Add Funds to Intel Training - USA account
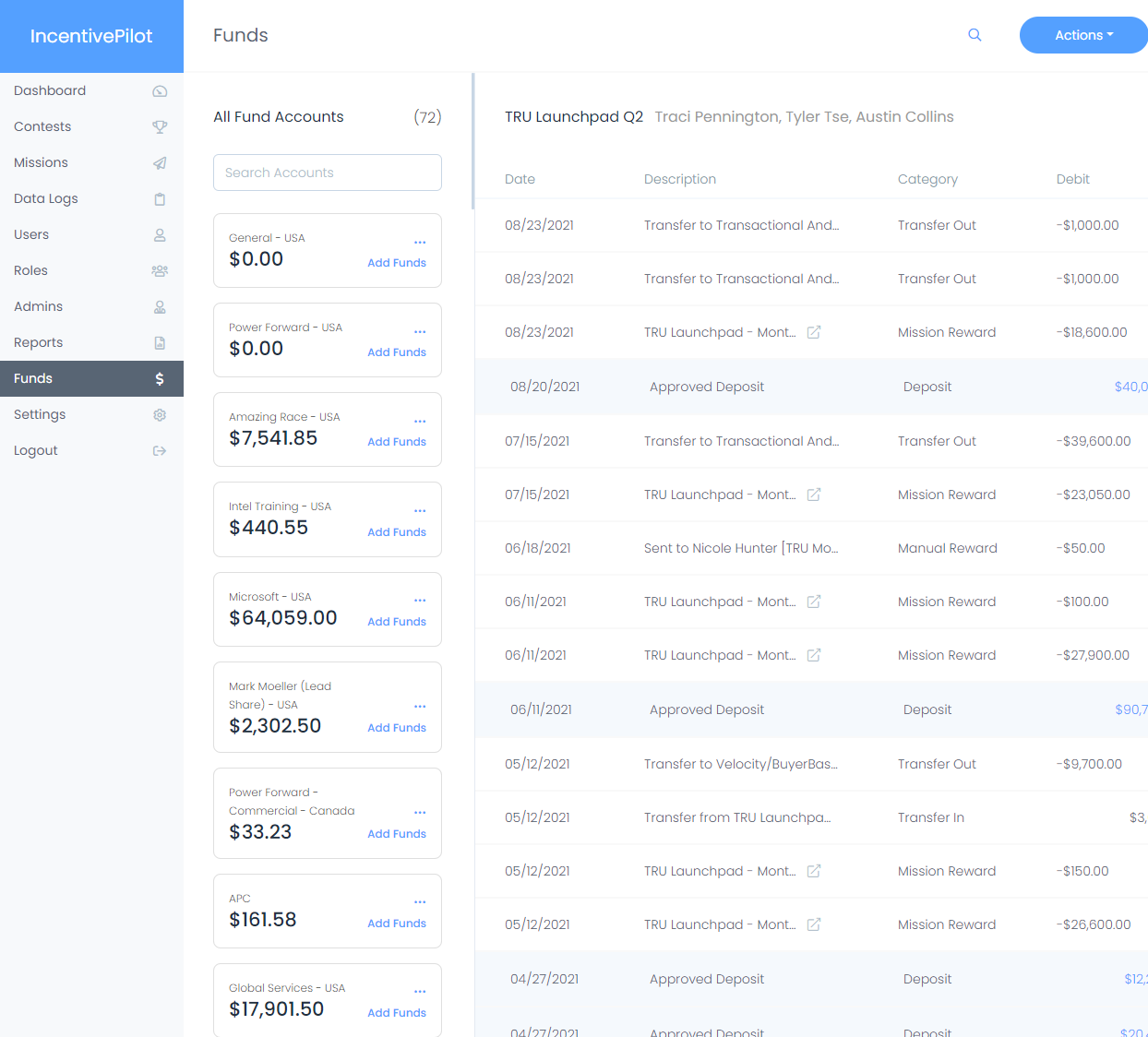The image size is (1148, 1037). 397,532
